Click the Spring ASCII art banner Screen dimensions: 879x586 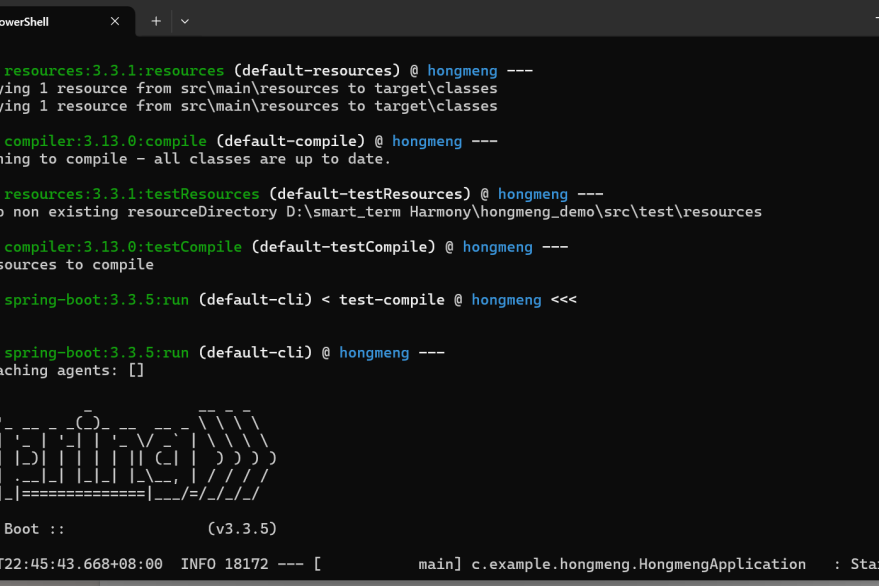[138, 455]
